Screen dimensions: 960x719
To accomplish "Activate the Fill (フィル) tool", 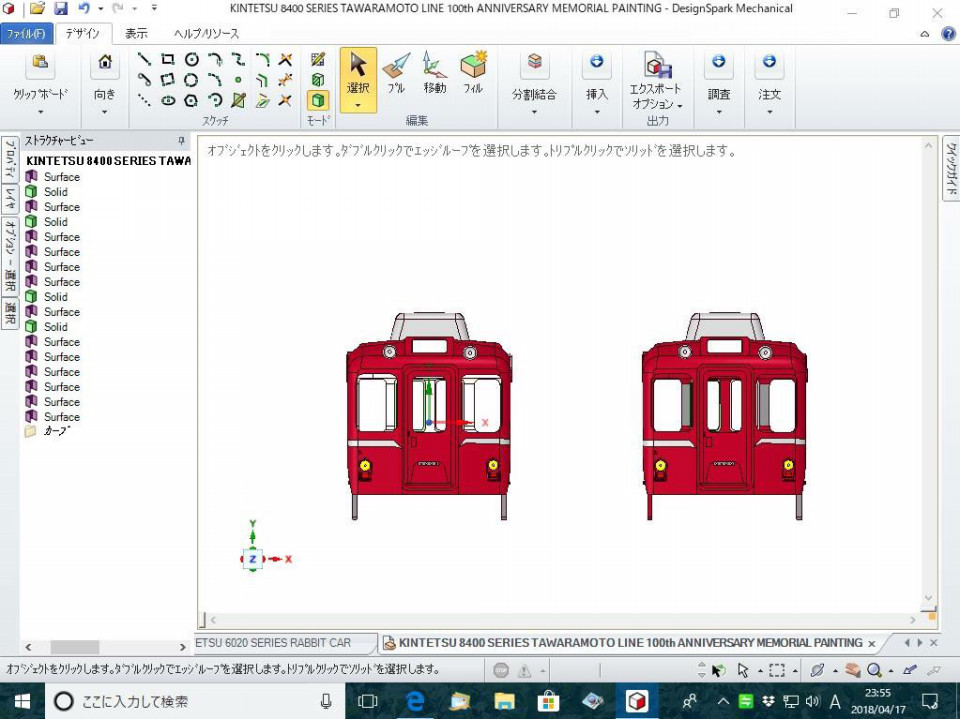I will (473, 72).
